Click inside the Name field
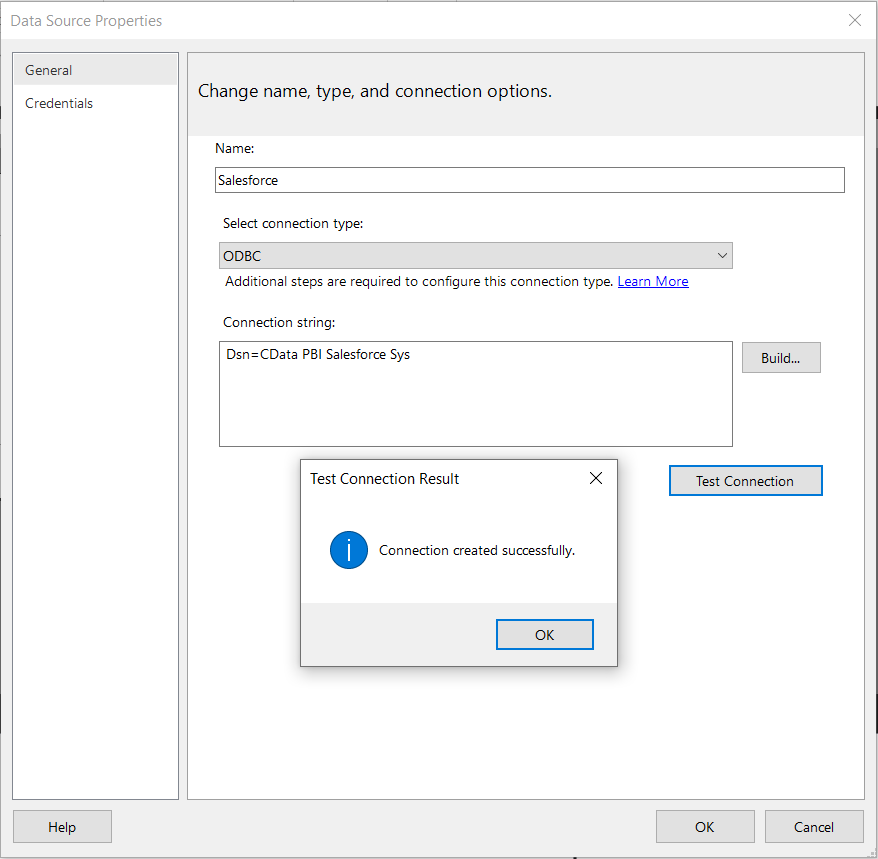878x859 pixels. tap(530, 180)
